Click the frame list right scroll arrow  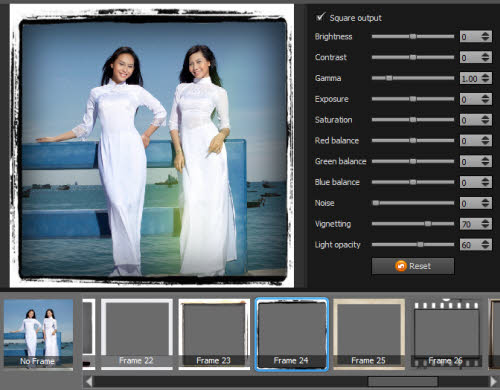[x=493, y=381]
